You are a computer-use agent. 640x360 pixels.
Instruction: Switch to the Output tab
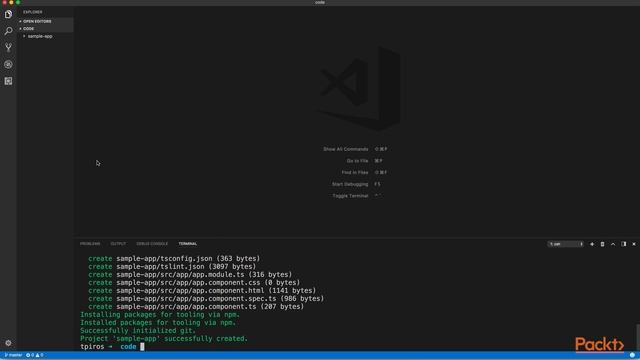point(118,244)
